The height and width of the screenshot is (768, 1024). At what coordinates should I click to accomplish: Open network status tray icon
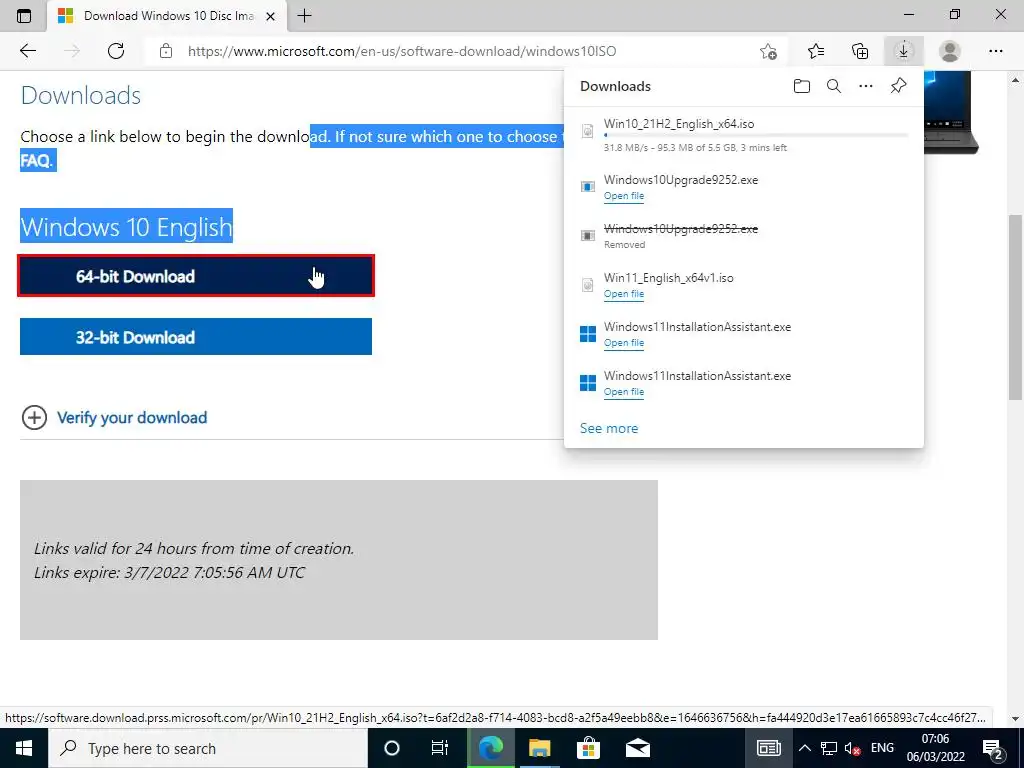click(829, 748)
